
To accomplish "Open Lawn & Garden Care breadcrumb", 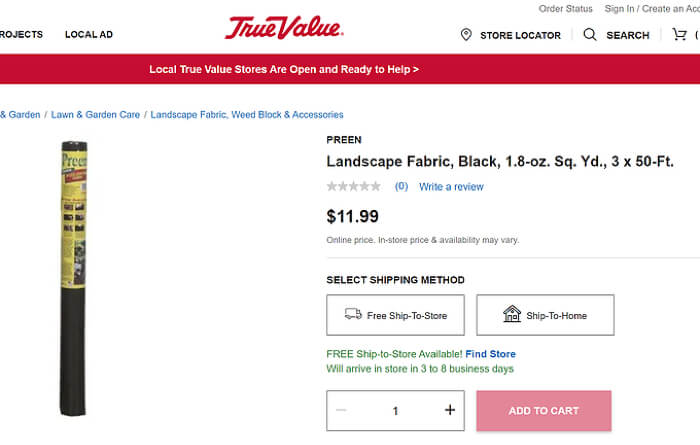I will tap(95, 115).
